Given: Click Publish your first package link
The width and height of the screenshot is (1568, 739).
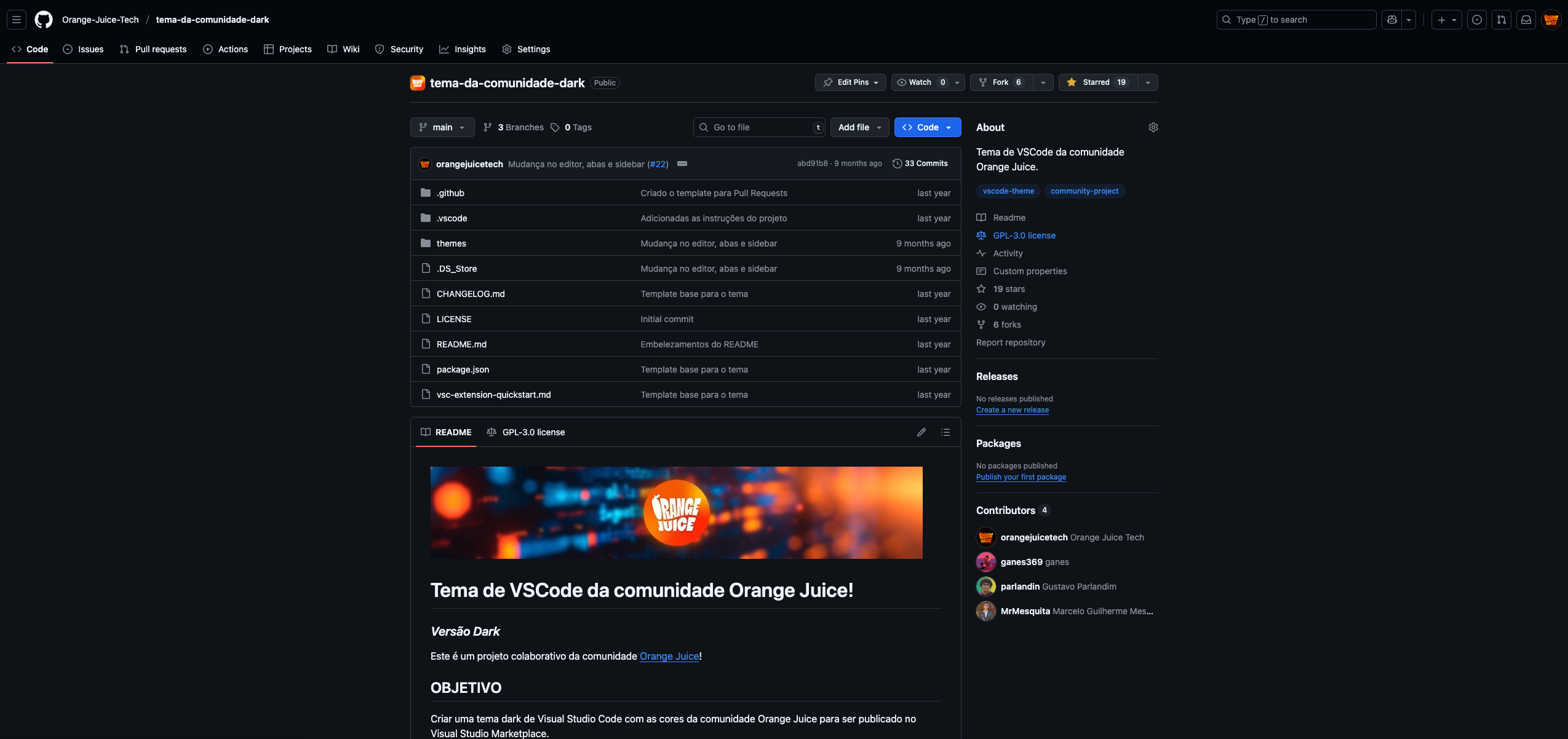Looking at the screenshot, I should 1021,477.
